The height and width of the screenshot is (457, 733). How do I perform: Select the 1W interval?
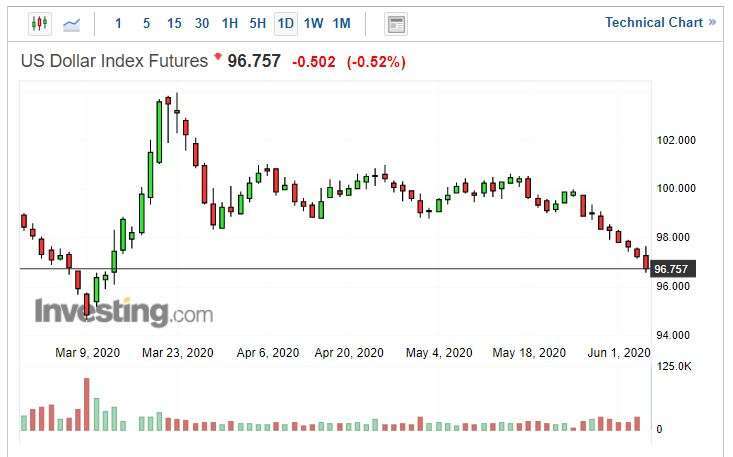click(x=314, y=23)
